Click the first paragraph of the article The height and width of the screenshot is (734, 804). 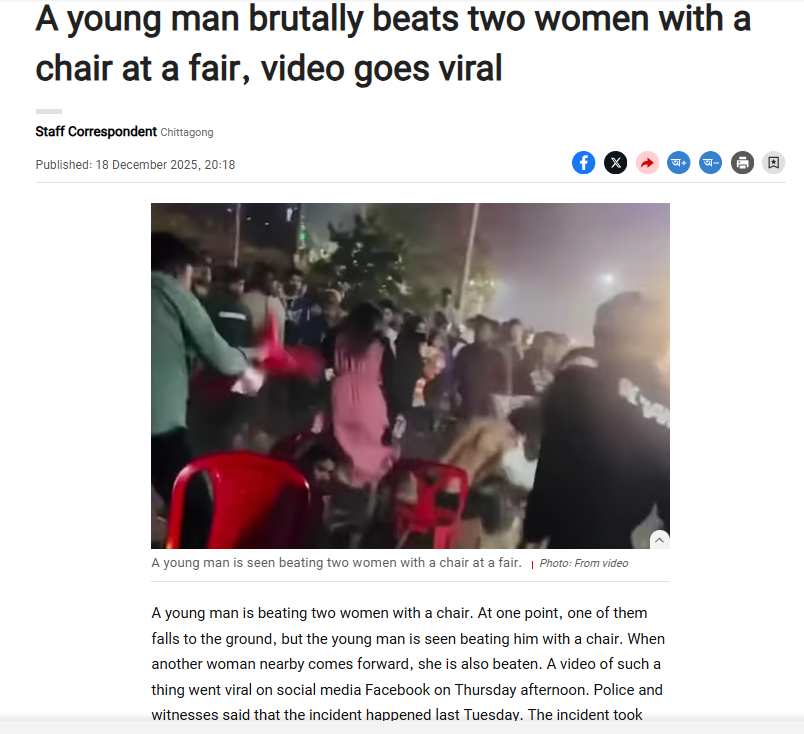point(408,664)
